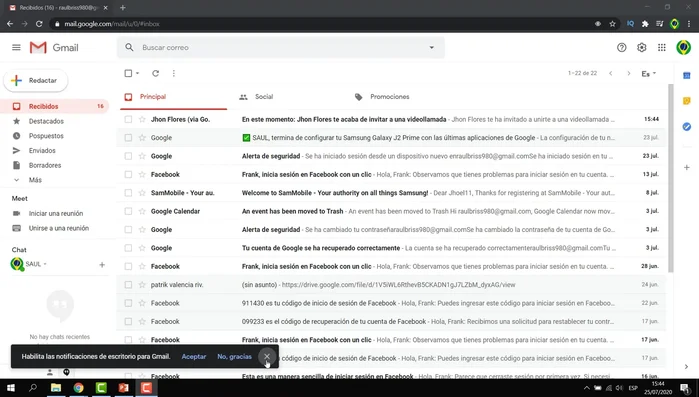Viewport: 699px width, 397px height.
Task: Open the Help question mark icon
Action: click(621, 47)
